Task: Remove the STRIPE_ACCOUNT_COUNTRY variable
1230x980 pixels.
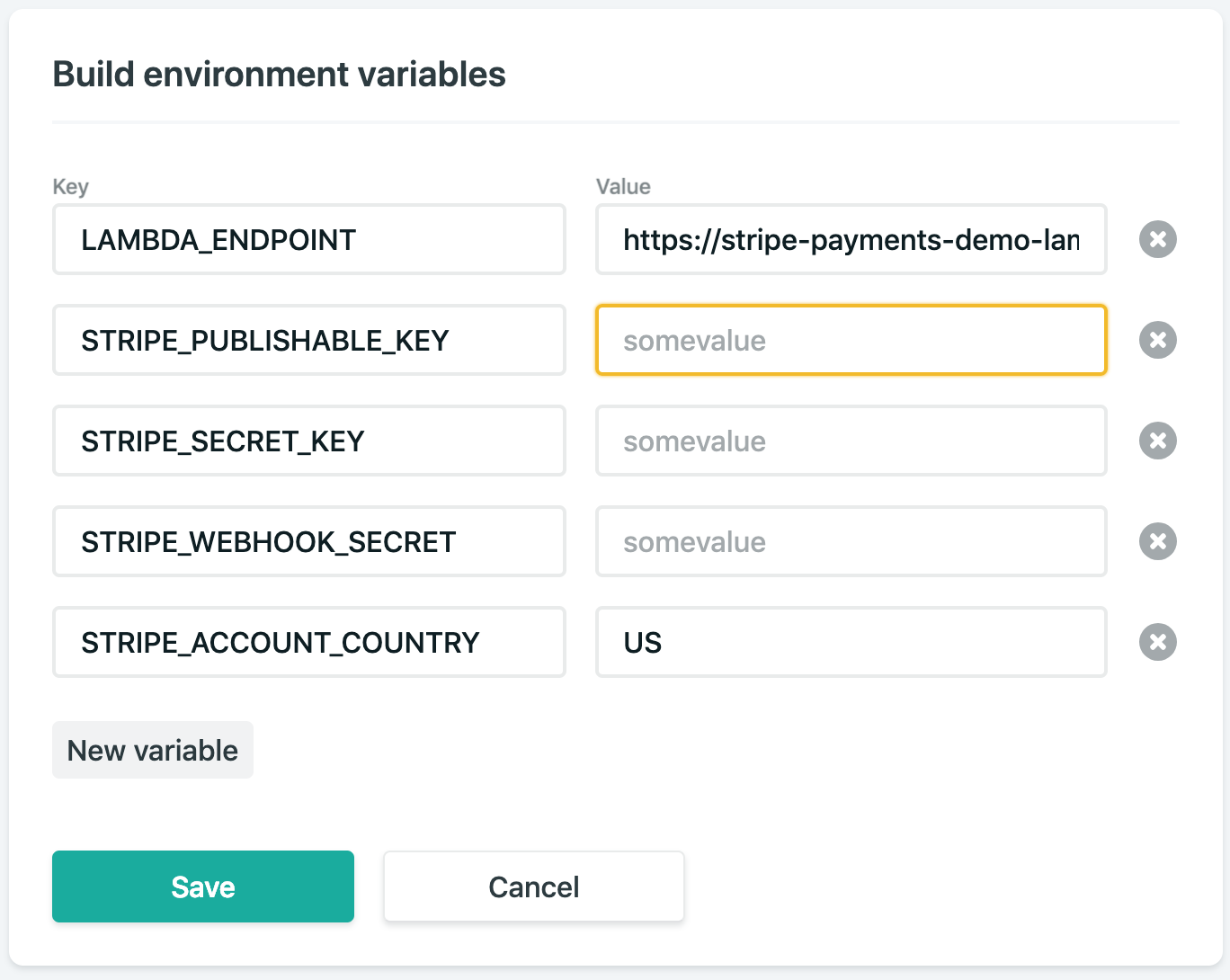Action: [1157, 642]
